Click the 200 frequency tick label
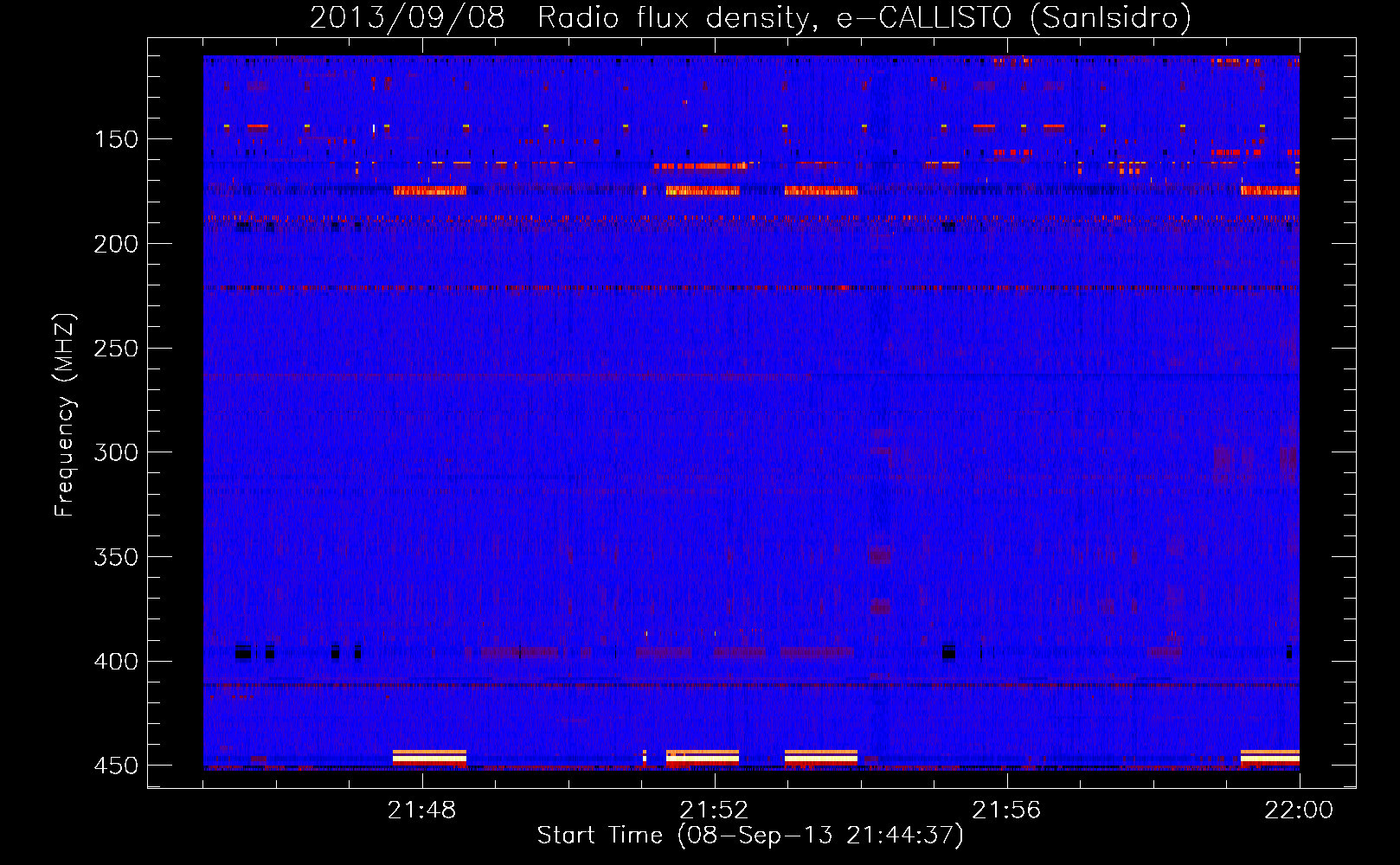Viewport: 1400px width, 865px height. 116,245
